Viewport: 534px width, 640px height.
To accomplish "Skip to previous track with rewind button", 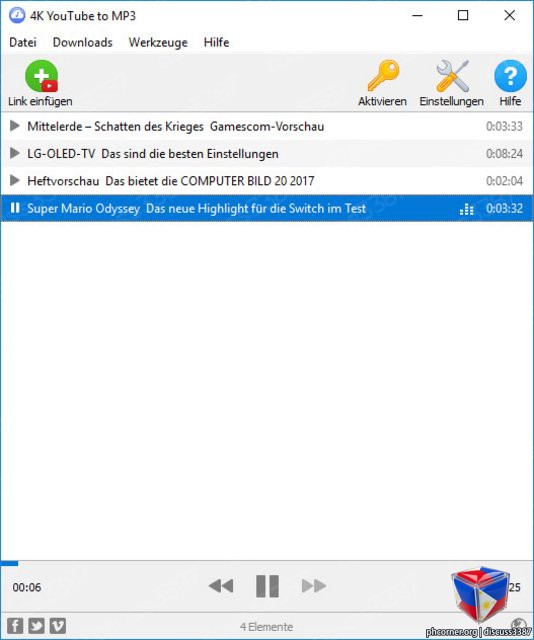I will click(x=221, y=586).
